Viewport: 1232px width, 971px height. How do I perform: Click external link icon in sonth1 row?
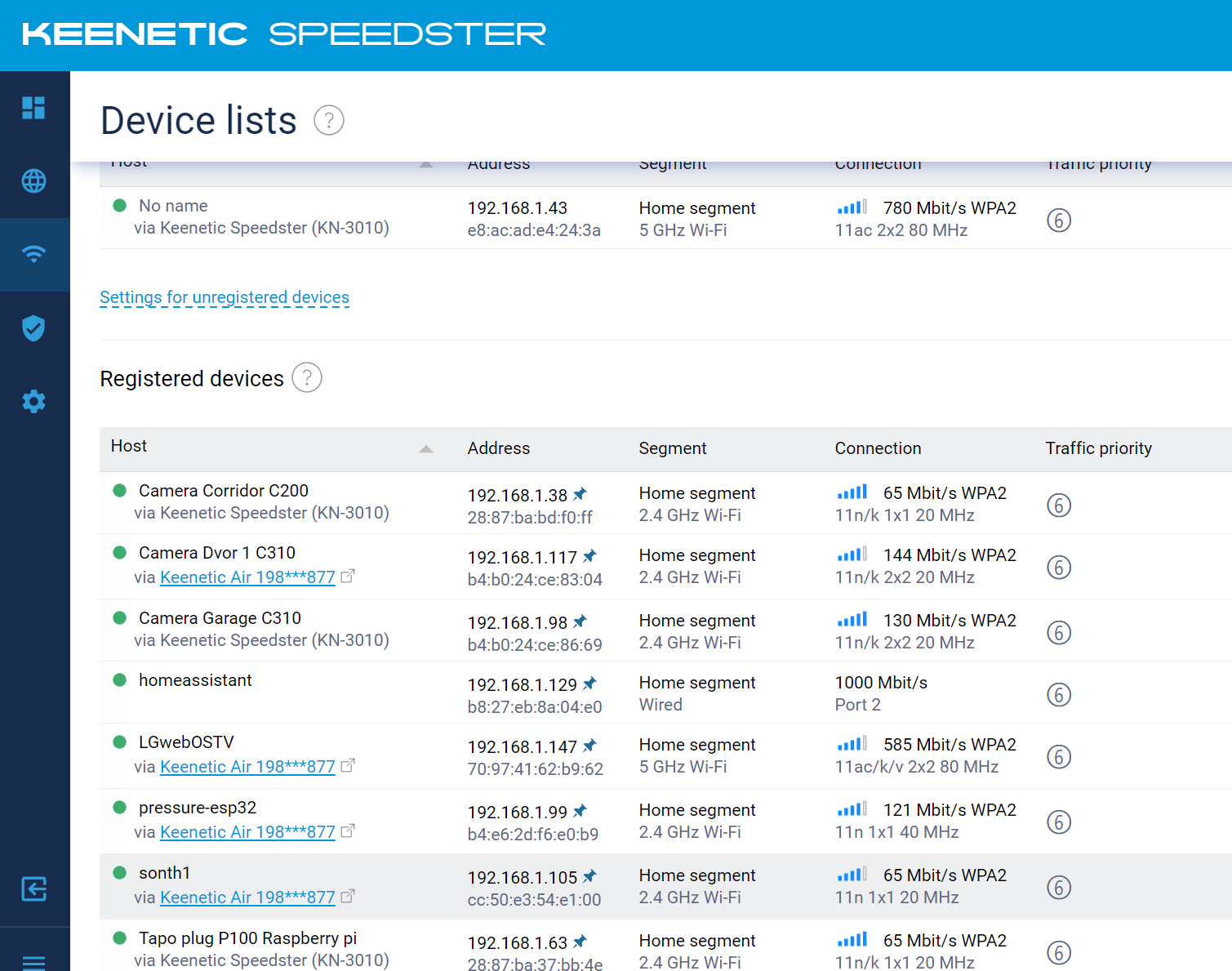pyautogui.click(x=348, y=897)
